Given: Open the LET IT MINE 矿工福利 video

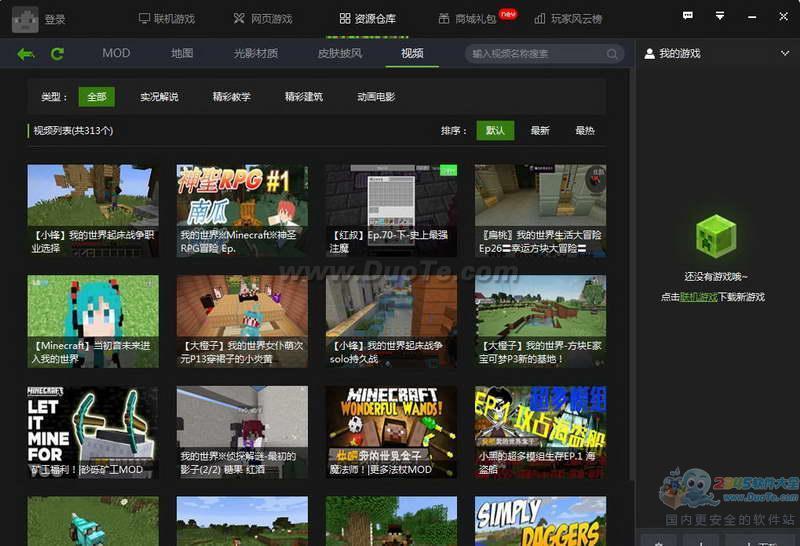Looking at the screenshot, I should point(93,432).
